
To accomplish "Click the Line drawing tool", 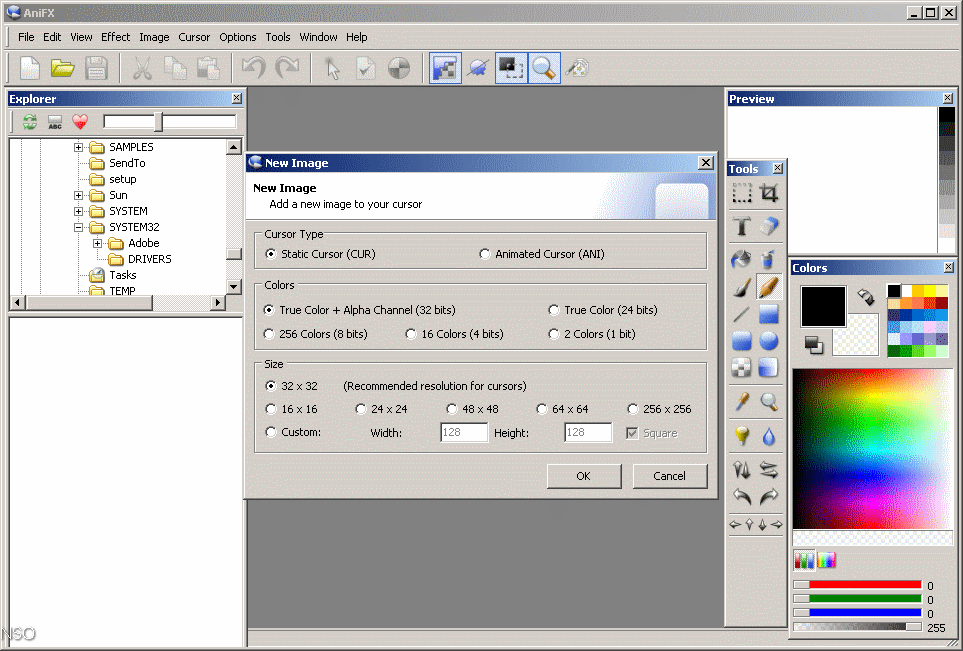I will point(742,315).
